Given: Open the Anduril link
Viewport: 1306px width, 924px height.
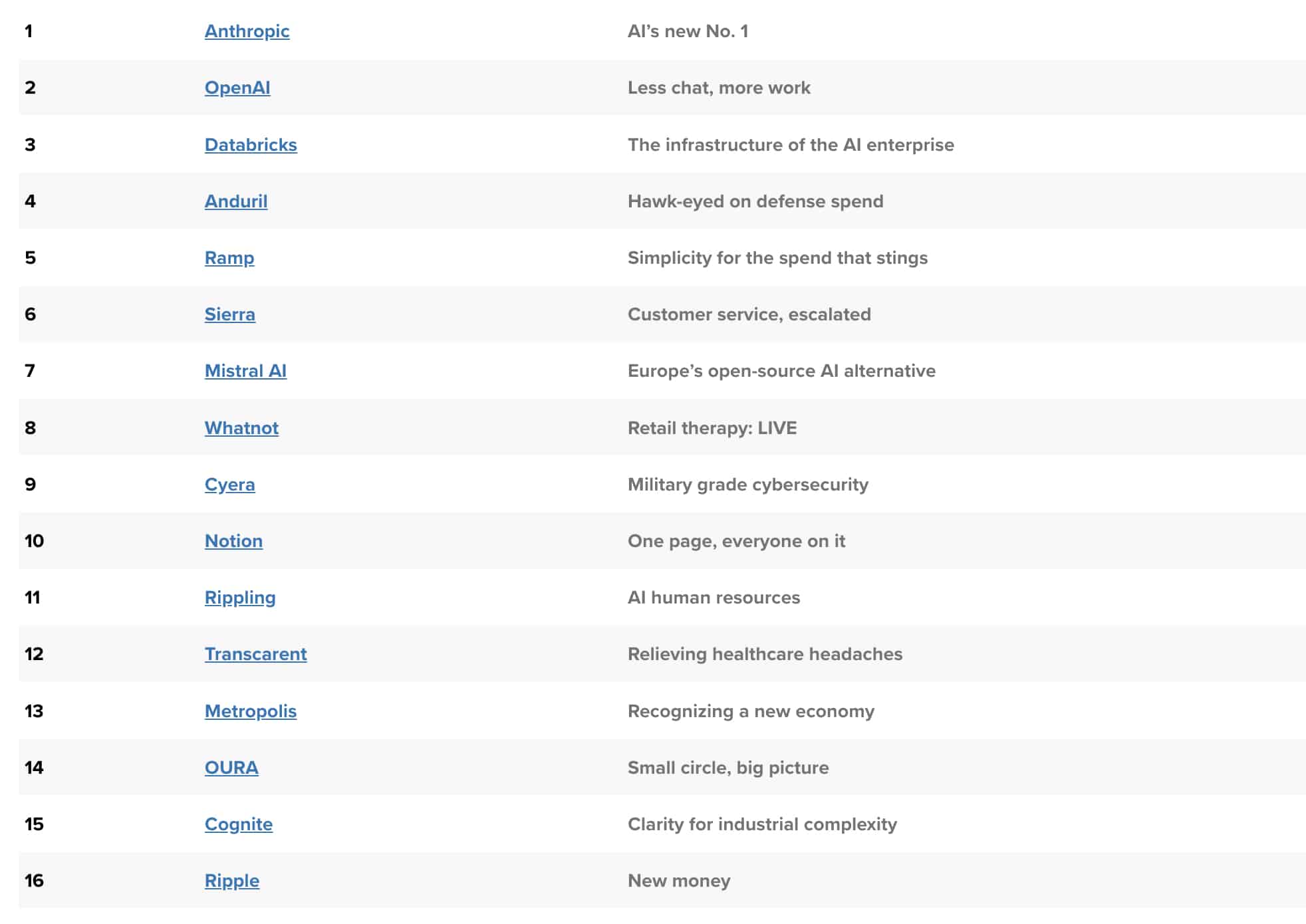Looking at the screenshot, I should click(236, 201).
